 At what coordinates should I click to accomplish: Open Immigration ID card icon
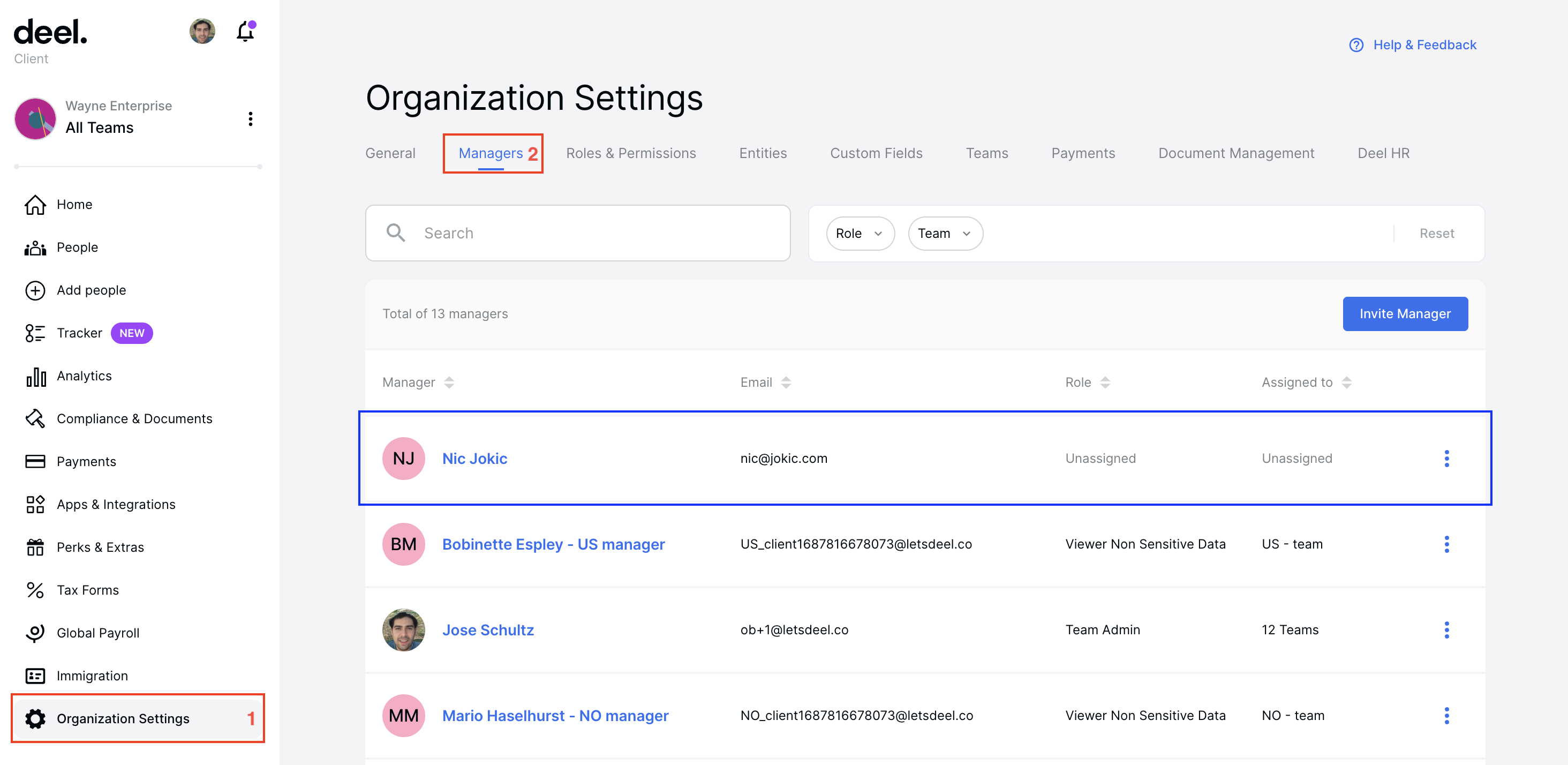click(35, 676)
